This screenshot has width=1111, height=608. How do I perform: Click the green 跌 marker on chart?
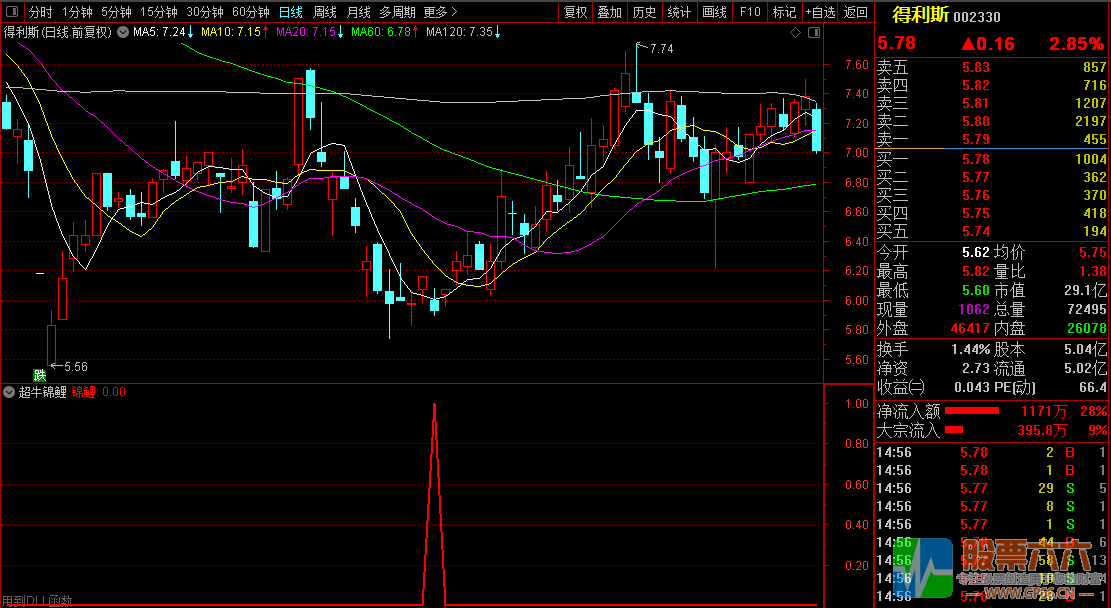(x=39, y=375)
